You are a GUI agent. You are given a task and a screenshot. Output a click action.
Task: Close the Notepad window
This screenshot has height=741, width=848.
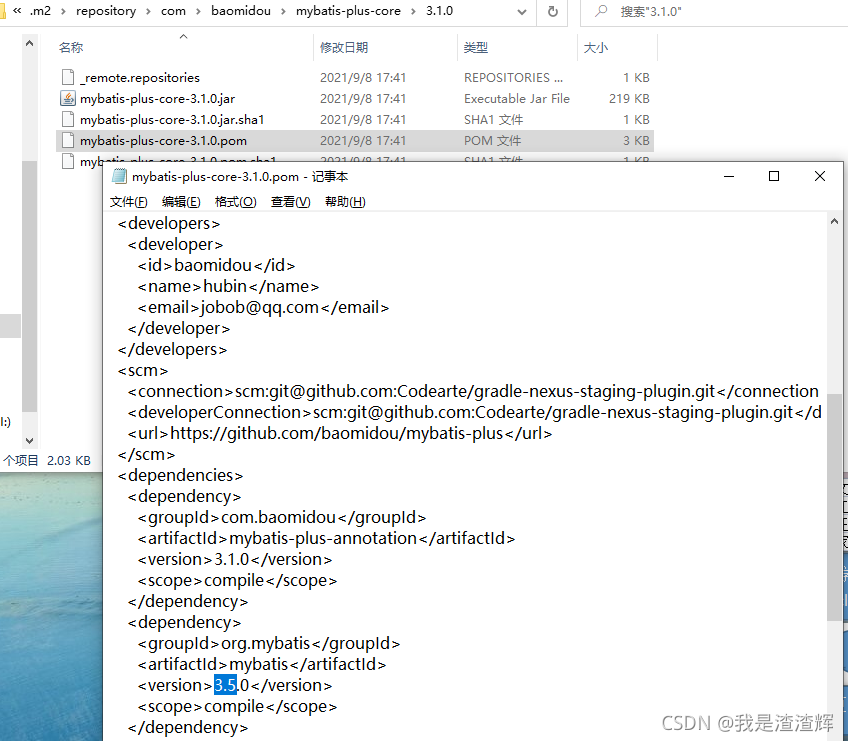click(819, 176)
